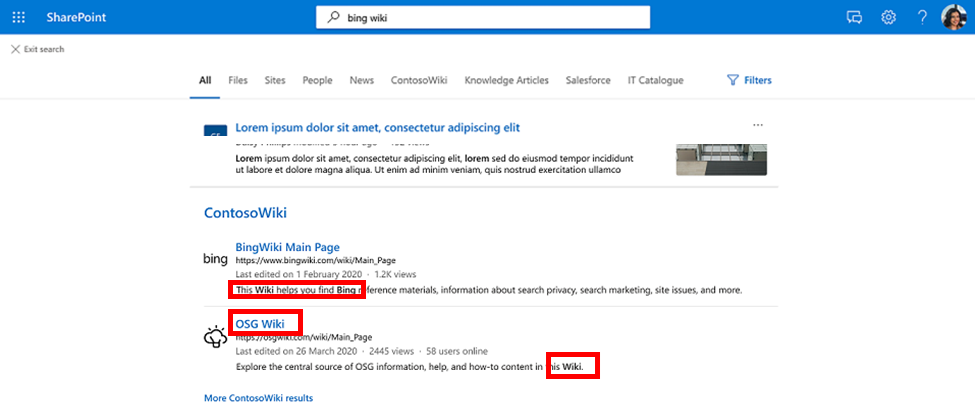Click the '1.2K views' text
Screen dimensions: 975x415
pos(395,274)
